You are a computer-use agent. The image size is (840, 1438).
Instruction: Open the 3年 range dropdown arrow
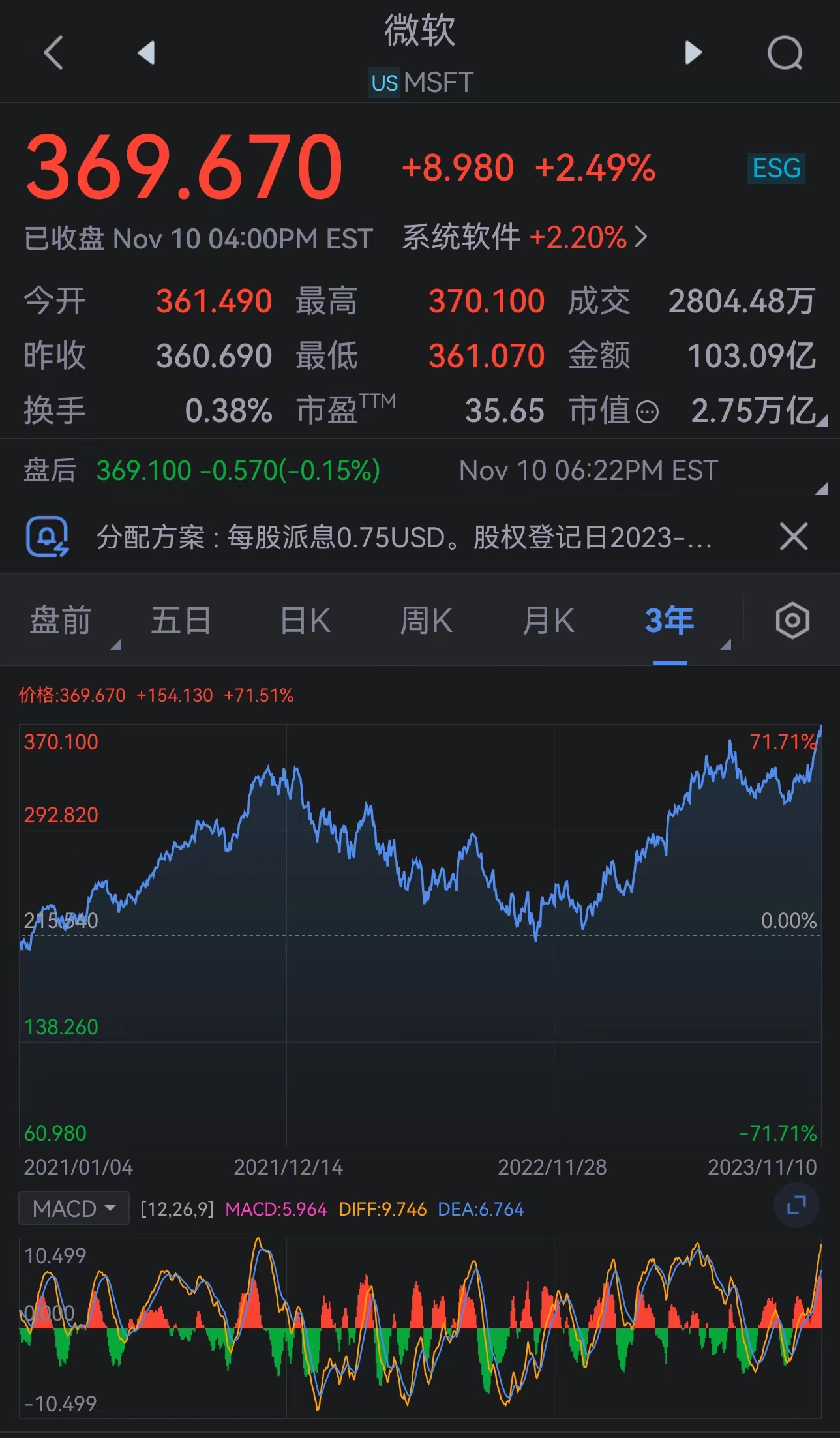tap(725, 644)
